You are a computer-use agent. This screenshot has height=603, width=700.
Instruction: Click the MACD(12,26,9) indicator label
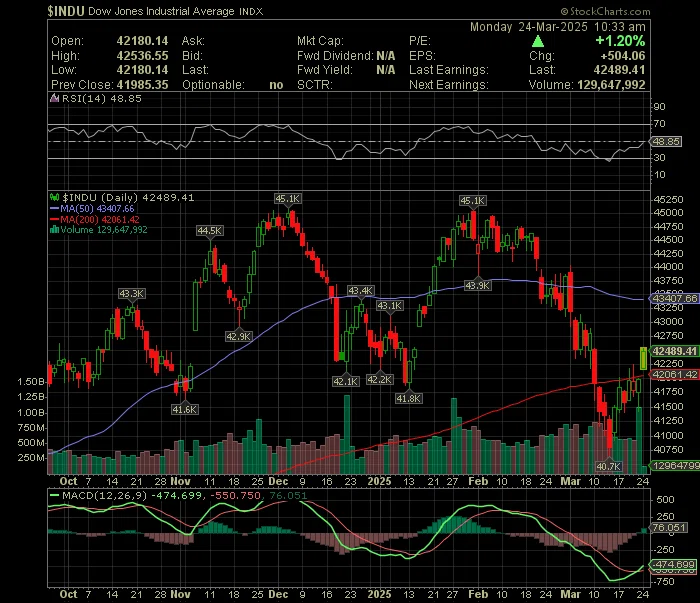point(104,495)
